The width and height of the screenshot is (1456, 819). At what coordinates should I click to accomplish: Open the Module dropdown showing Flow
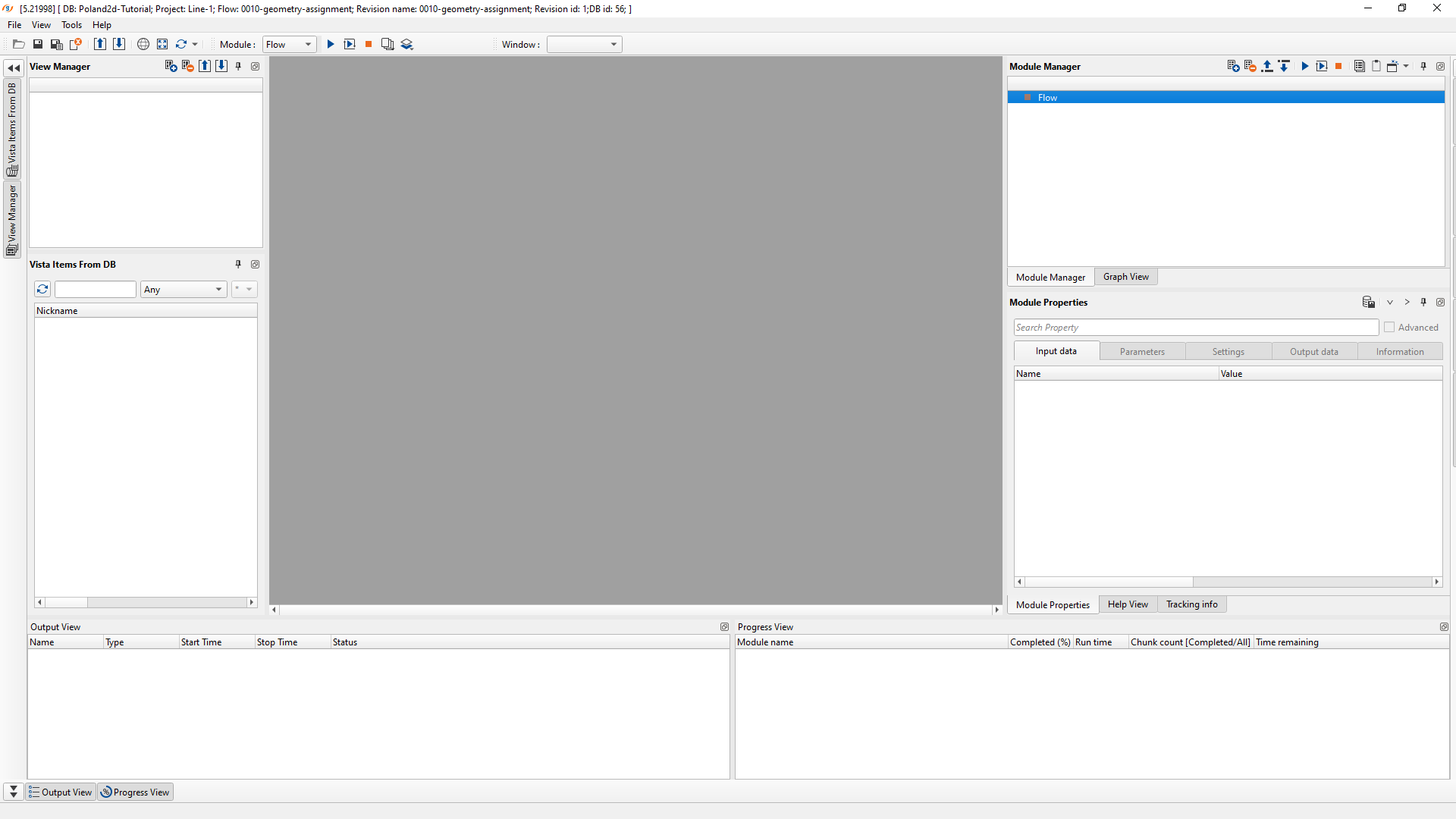(289, 45)
